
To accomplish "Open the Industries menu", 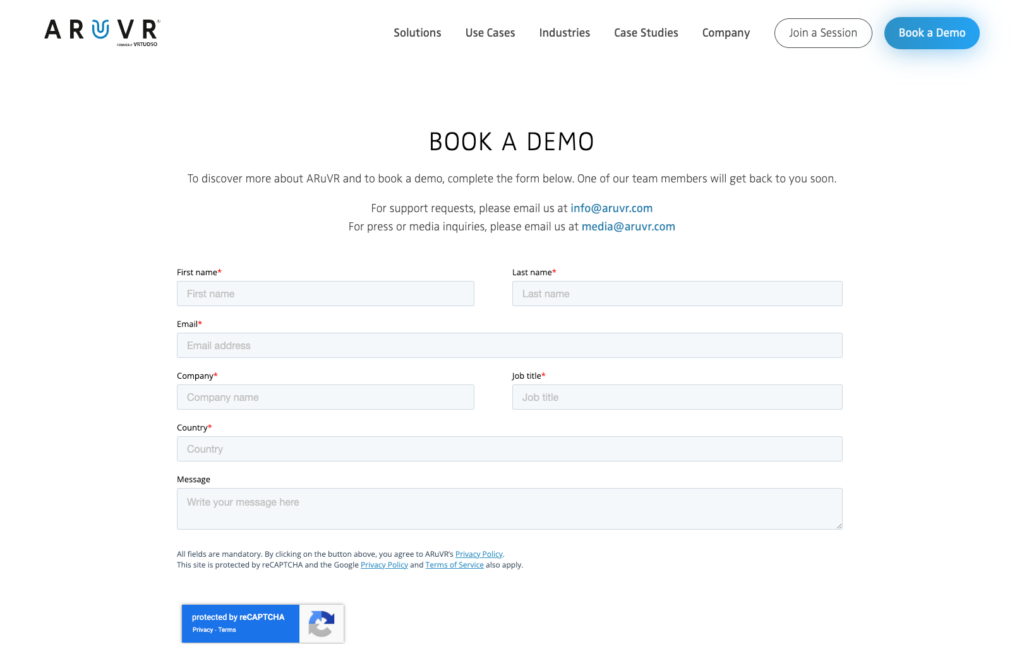I will (564, 33).
